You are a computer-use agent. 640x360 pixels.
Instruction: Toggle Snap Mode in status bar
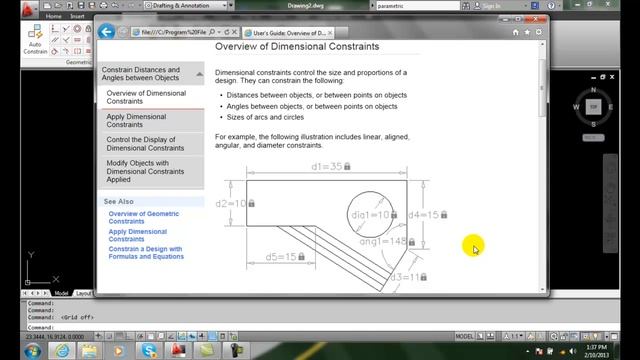[109, 336]
